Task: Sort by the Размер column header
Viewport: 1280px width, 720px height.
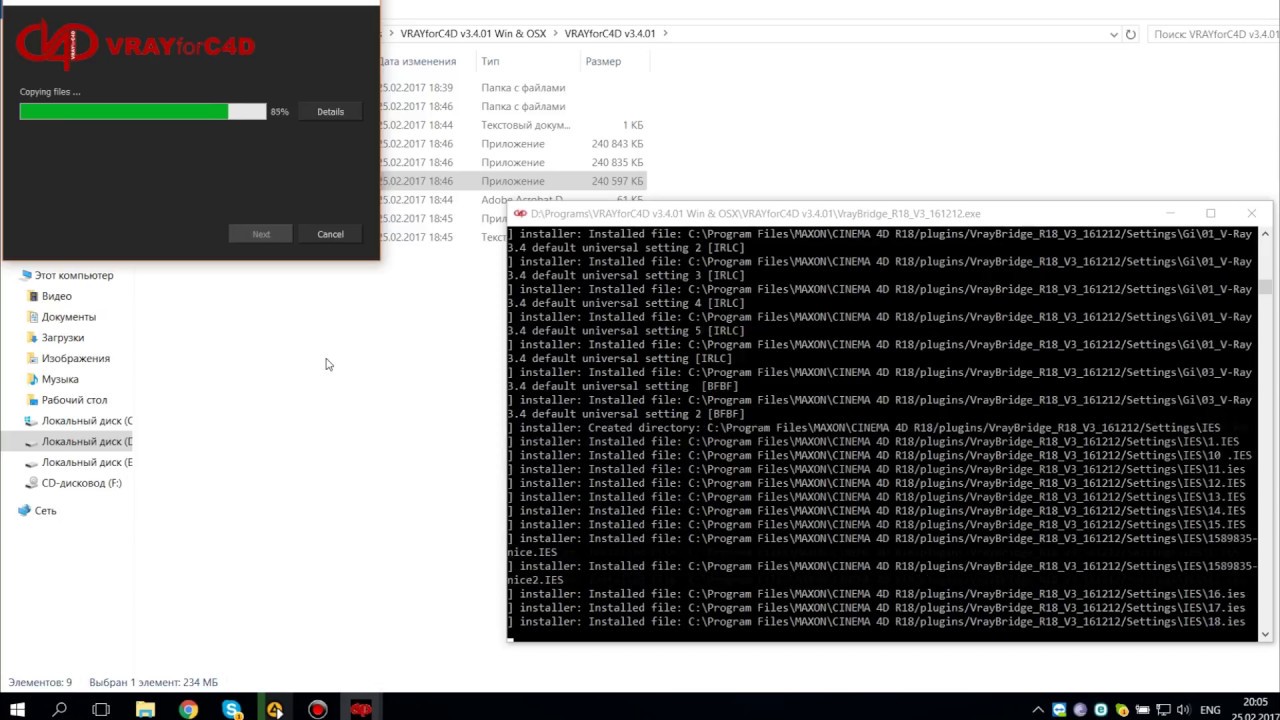Action: click(603, 61)
